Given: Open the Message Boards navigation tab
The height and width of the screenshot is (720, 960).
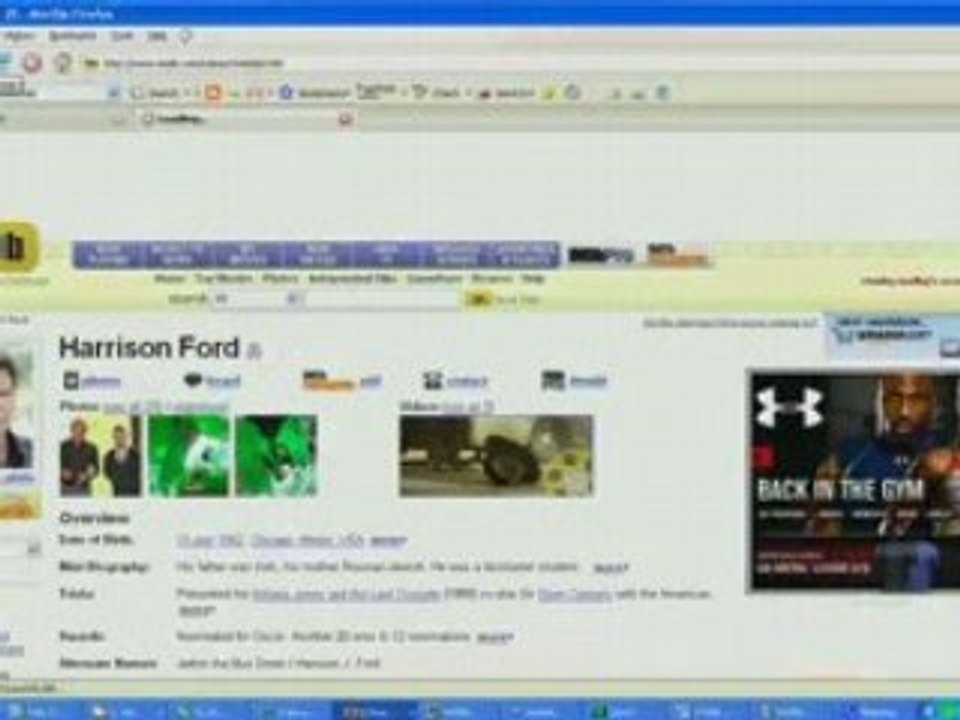Looking at the screenshot, I should pos(456,255).
